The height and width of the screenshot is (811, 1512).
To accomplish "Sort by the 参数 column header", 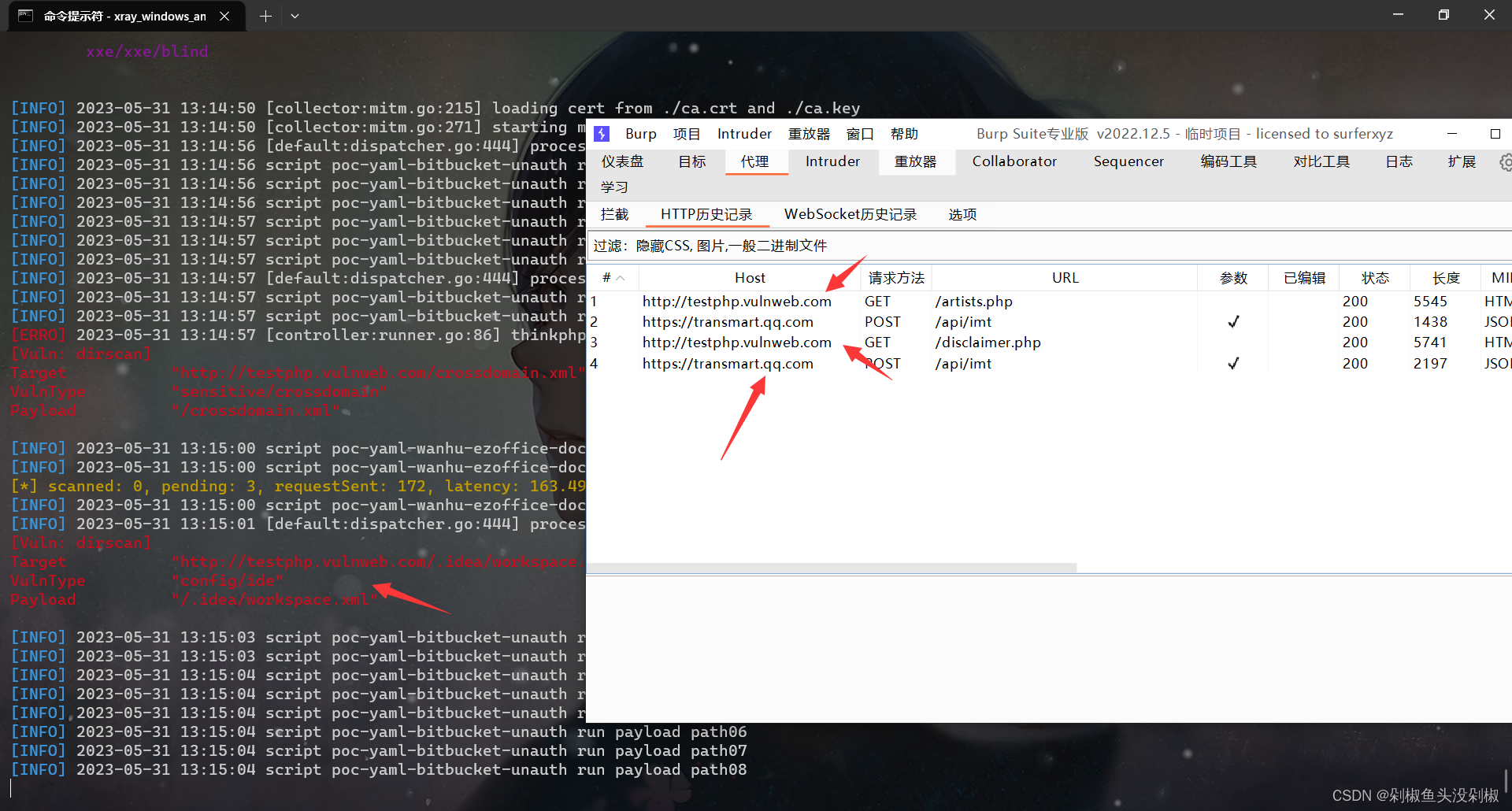I will (1233, 278).
